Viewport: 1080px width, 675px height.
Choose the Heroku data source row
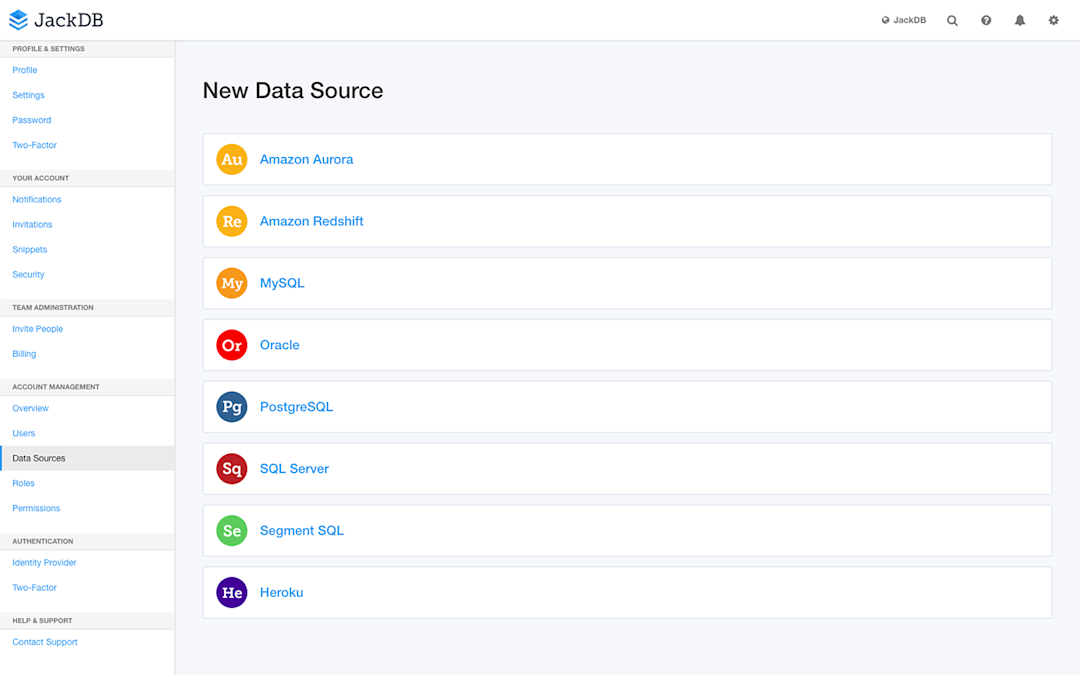pos(627,593)
